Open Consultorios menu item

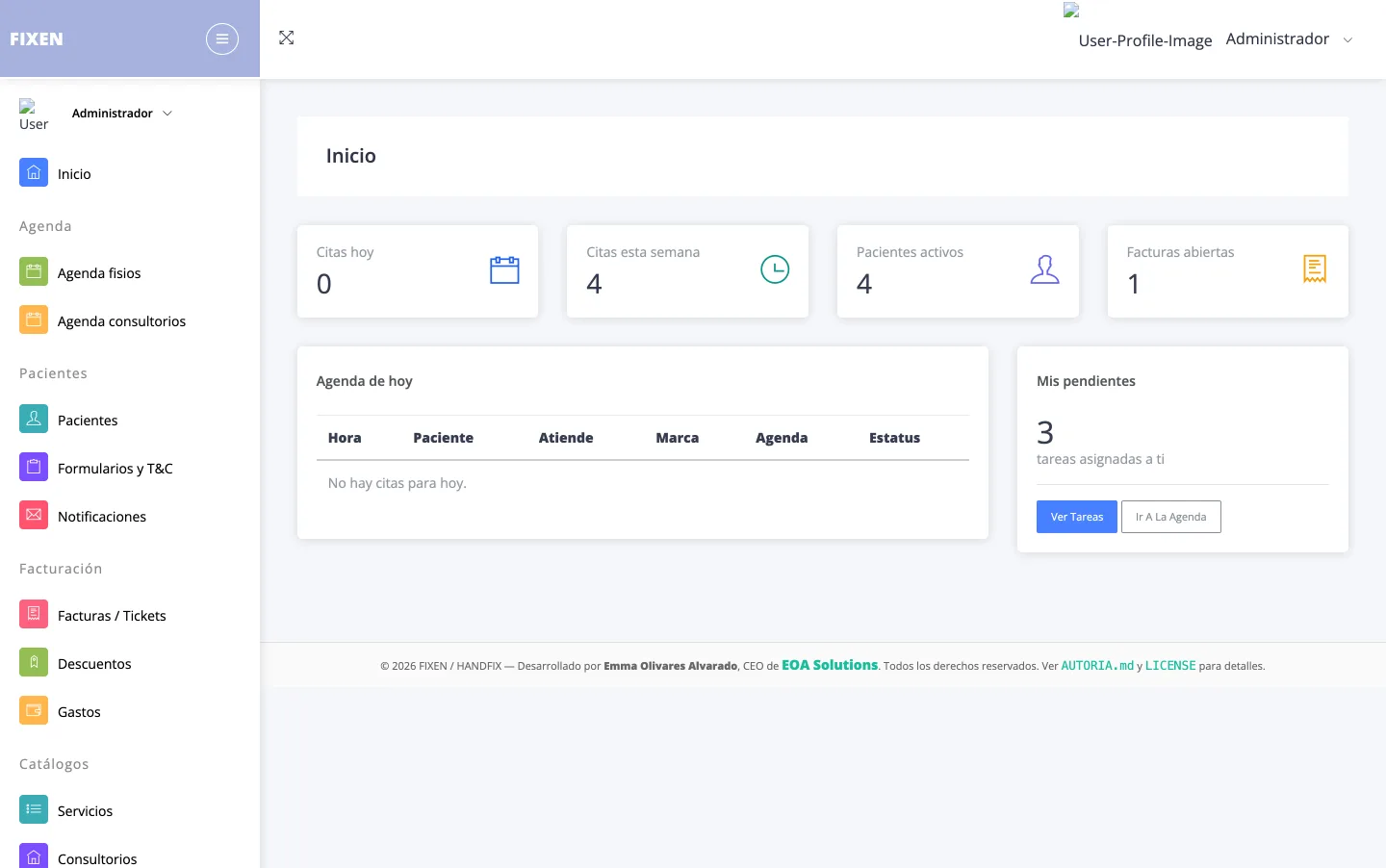pos(97,858)
